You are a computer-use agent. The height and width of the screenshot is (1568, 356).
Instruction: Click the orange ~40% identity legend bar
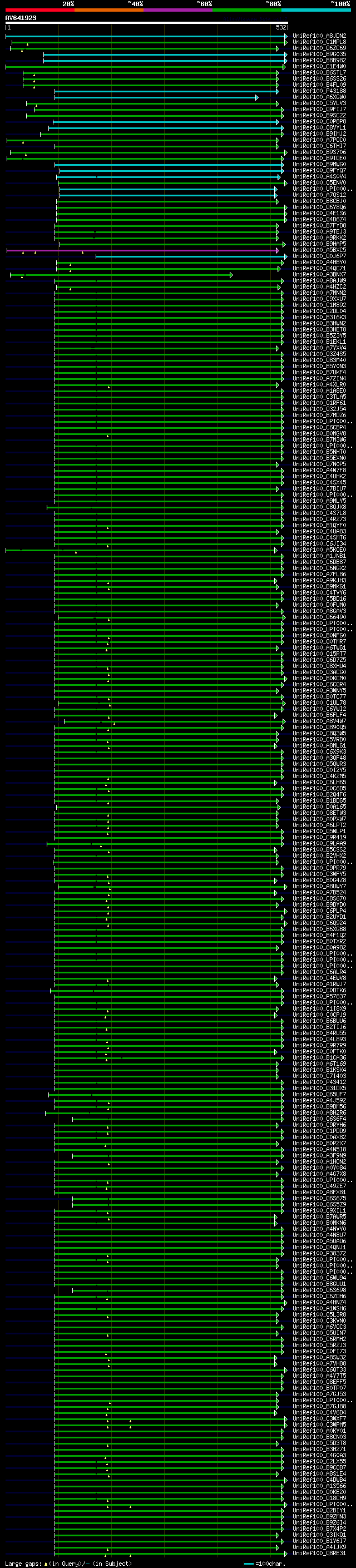(x=109, y=10)
